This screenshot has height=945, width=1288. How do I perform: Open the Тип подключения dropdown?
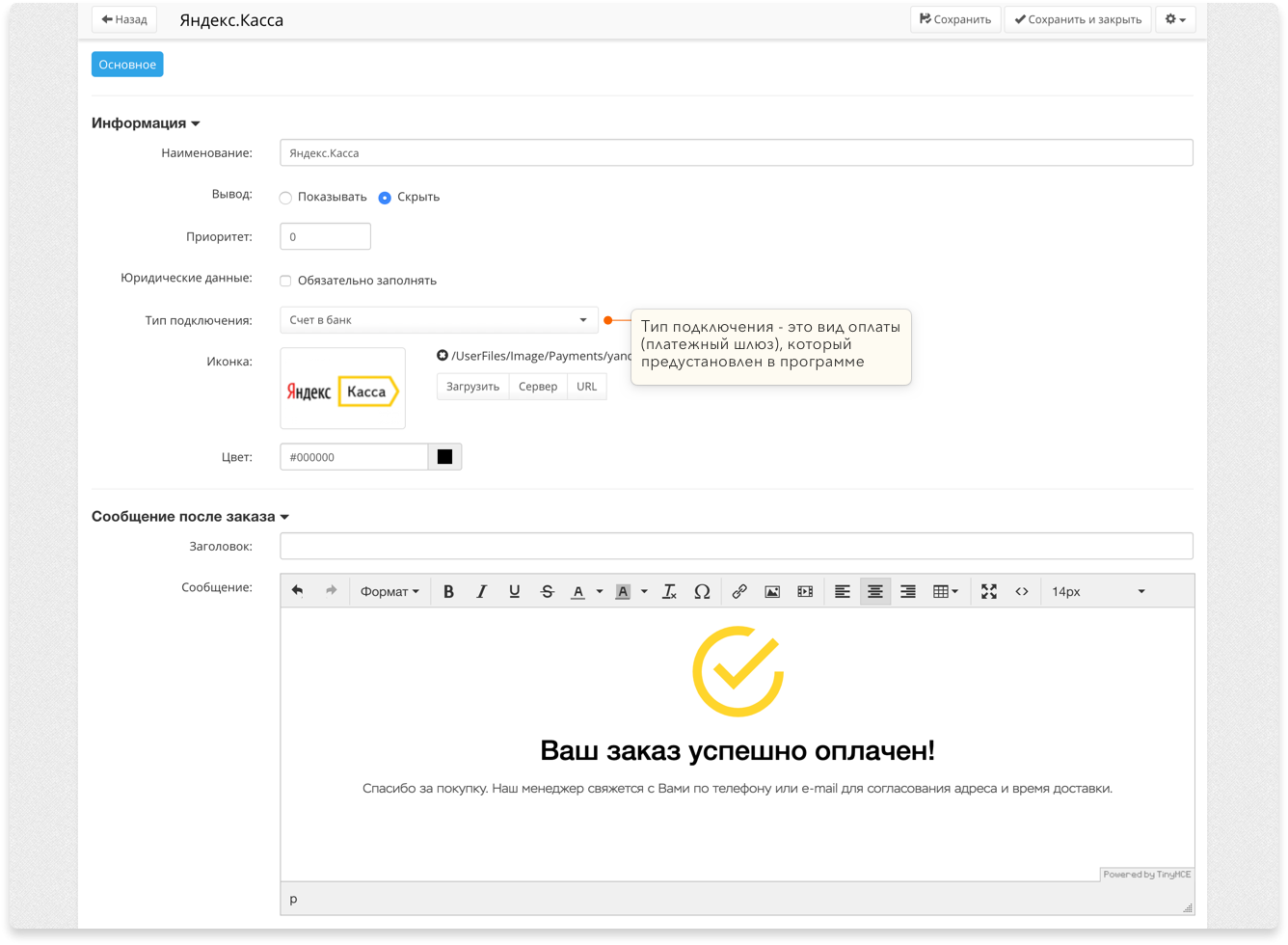pyautogui.click(x=439, y=319)
